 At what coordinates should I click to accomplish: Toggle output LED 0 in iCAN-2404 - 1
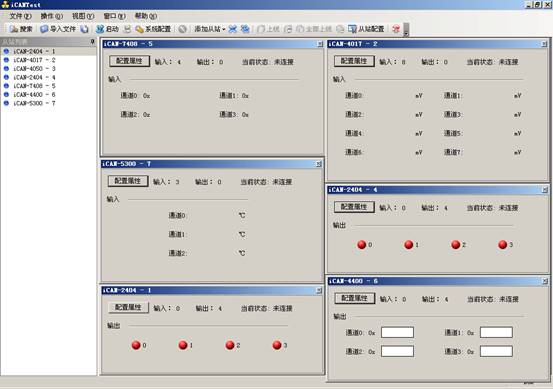point(136,345)
